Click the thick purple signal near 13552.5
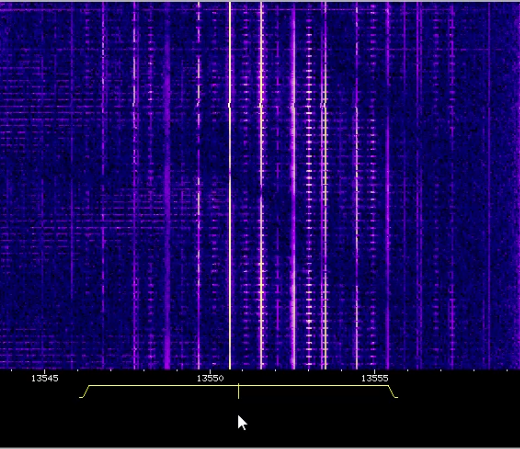The width and height of the screenshot is (520, 449). [293, 185]
